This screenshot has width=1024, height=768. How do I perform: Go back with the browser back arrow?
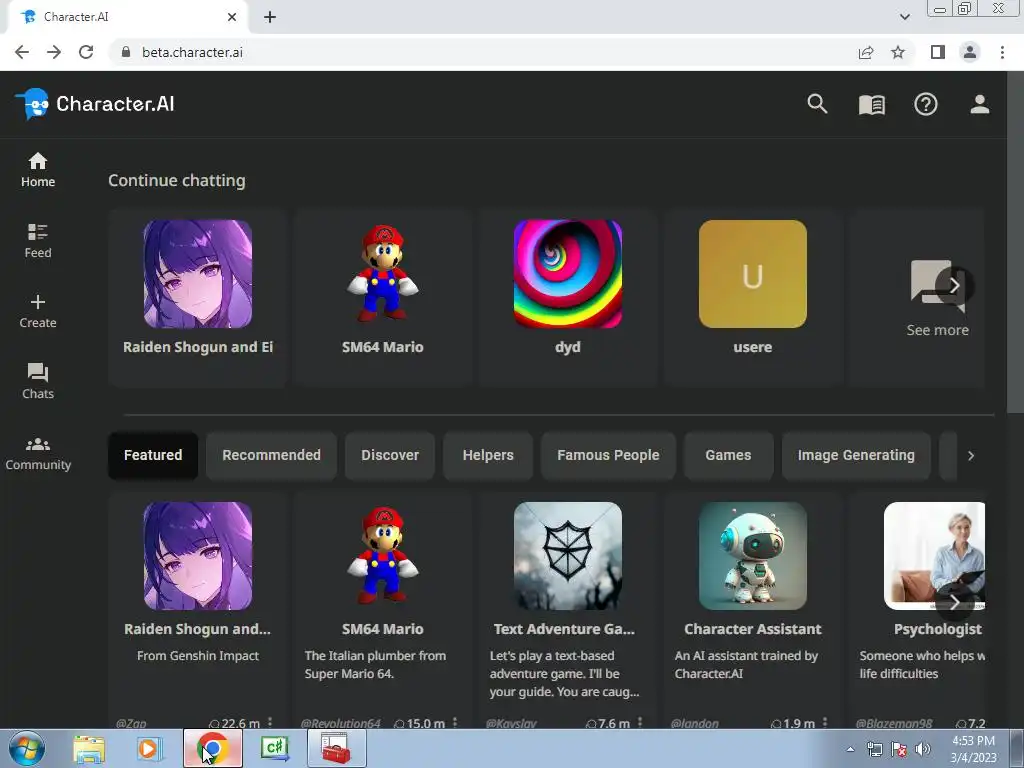22,52
